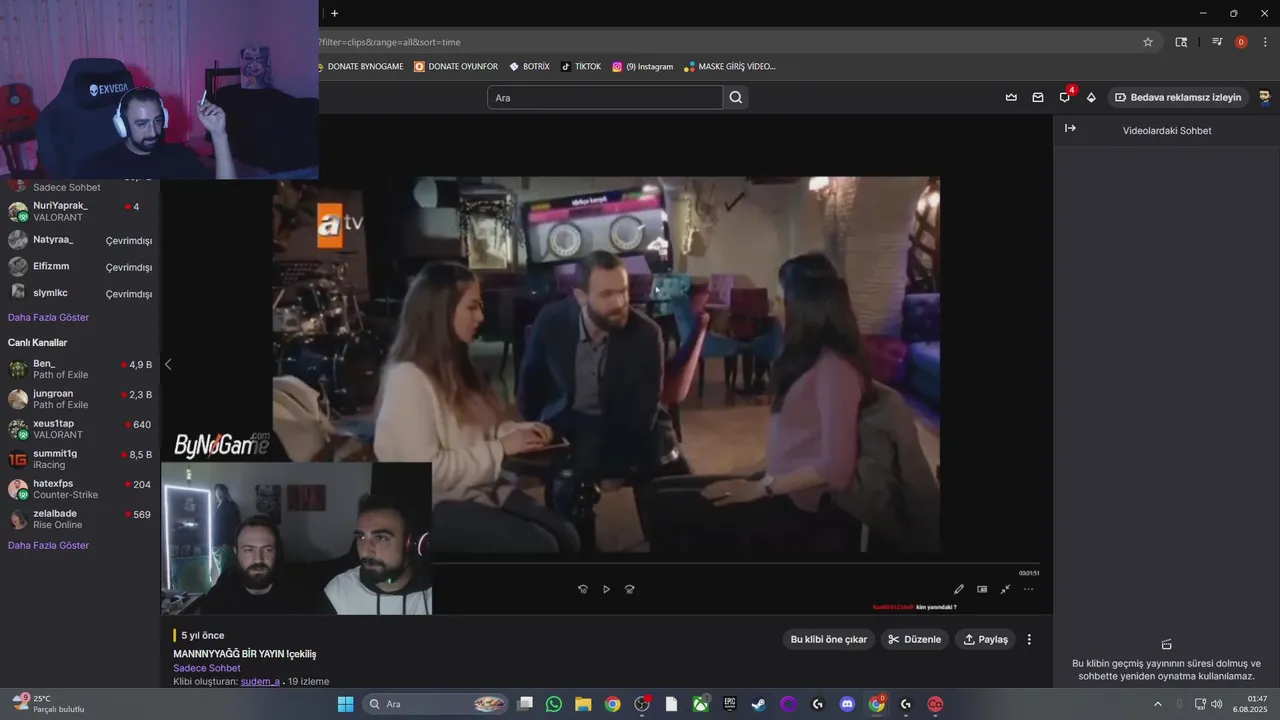
Task: Collapse the left sidebar arrow
Action: click(x=168, y=364)
